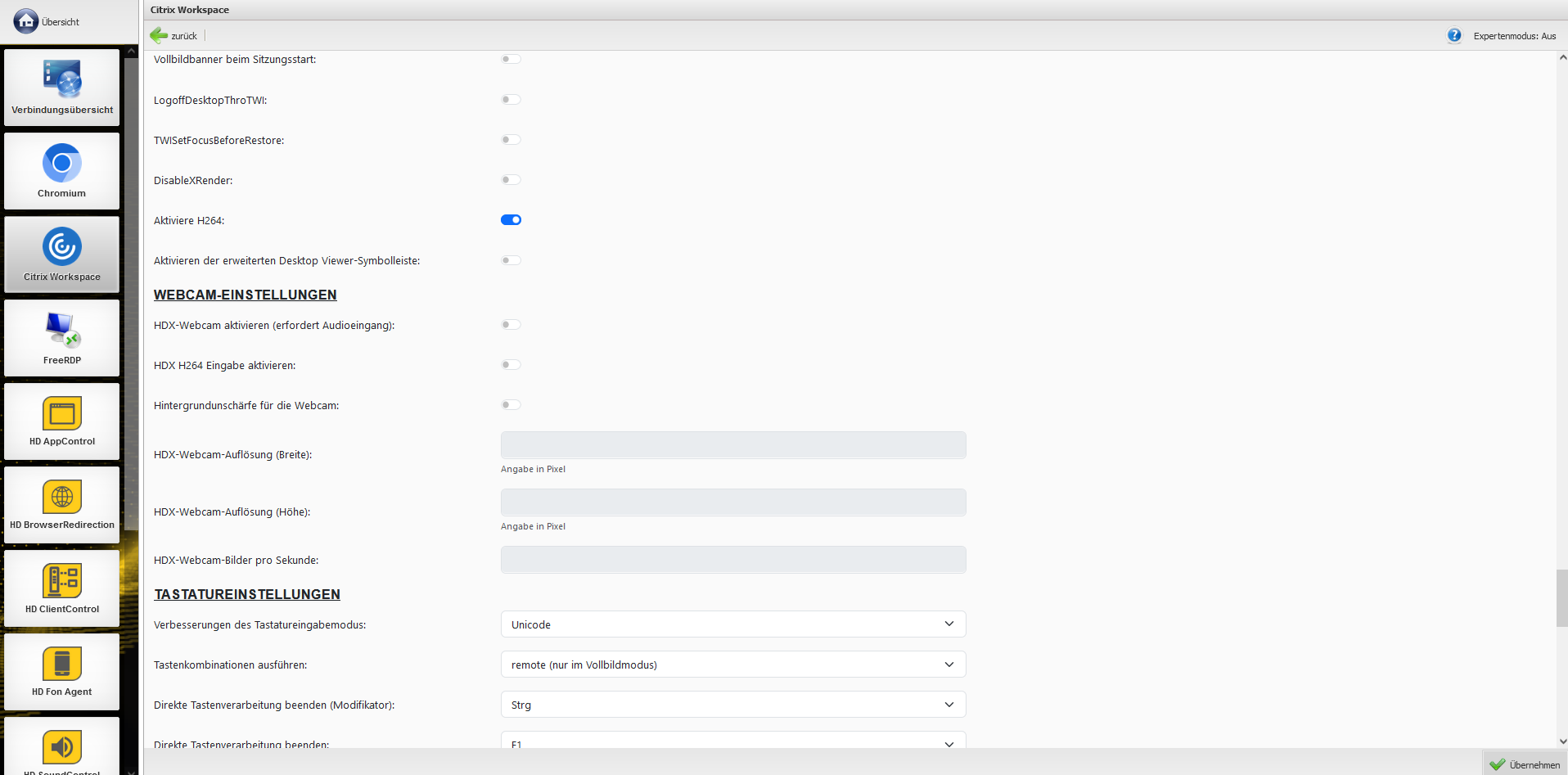The width and height of the screenshot is (1568, 775).
Task: Disable the Aktiviere H264 switch
Action: [x=511, y=219]
